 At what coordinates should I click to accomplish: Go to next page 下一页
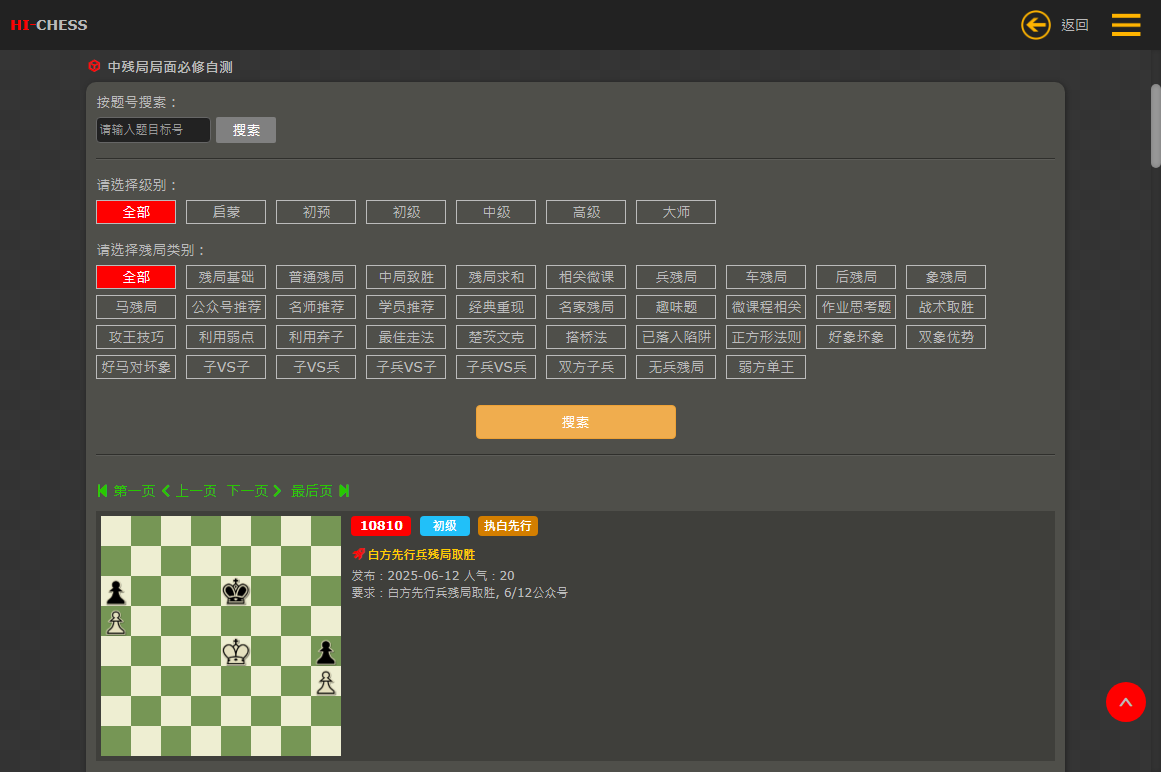pyautogui.click(x=254, y=491)
